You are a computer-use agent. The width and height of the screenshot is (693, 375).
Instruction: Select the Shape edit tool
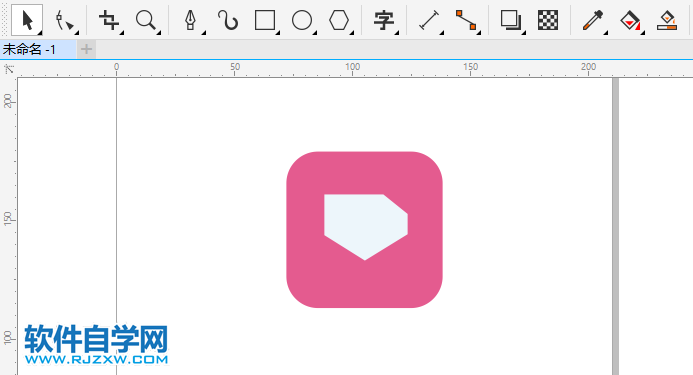coord(64,20)
